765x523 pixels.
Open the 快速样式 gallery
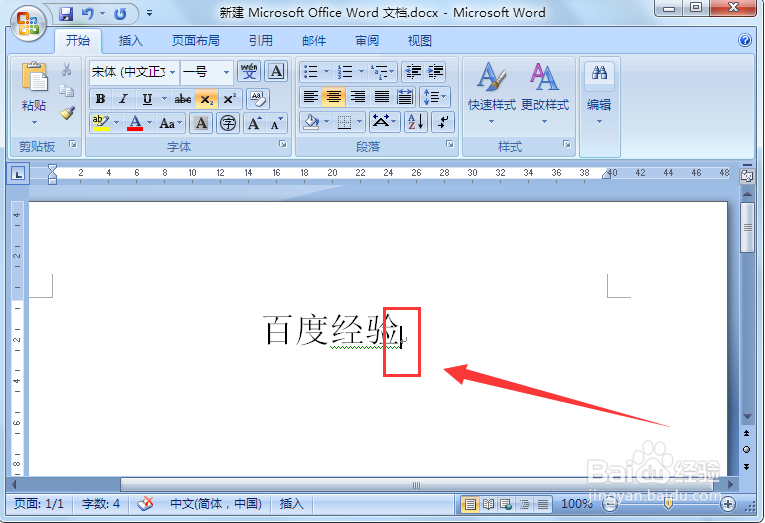point(491,93)
